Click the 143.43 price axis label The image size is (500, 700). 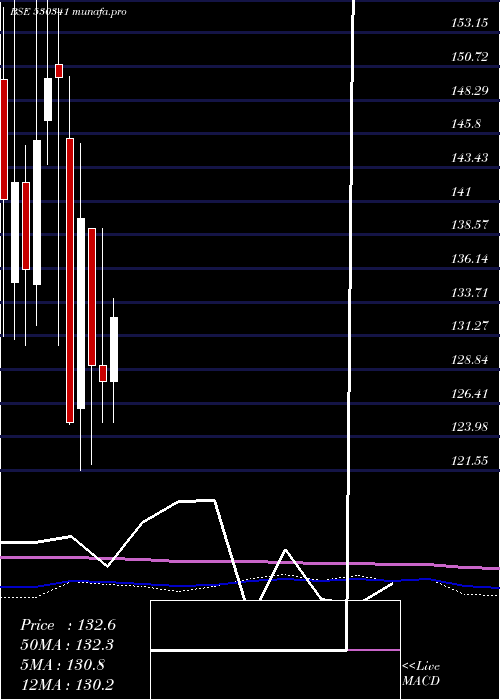(469, 158)
